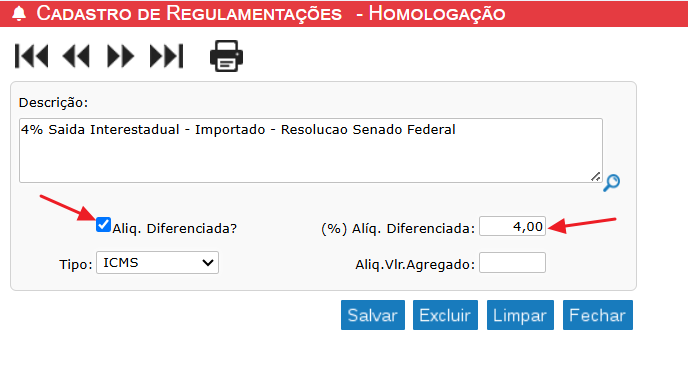
Task: Open the magnifier search beside Descrição
Action: (x=611, y=183)
